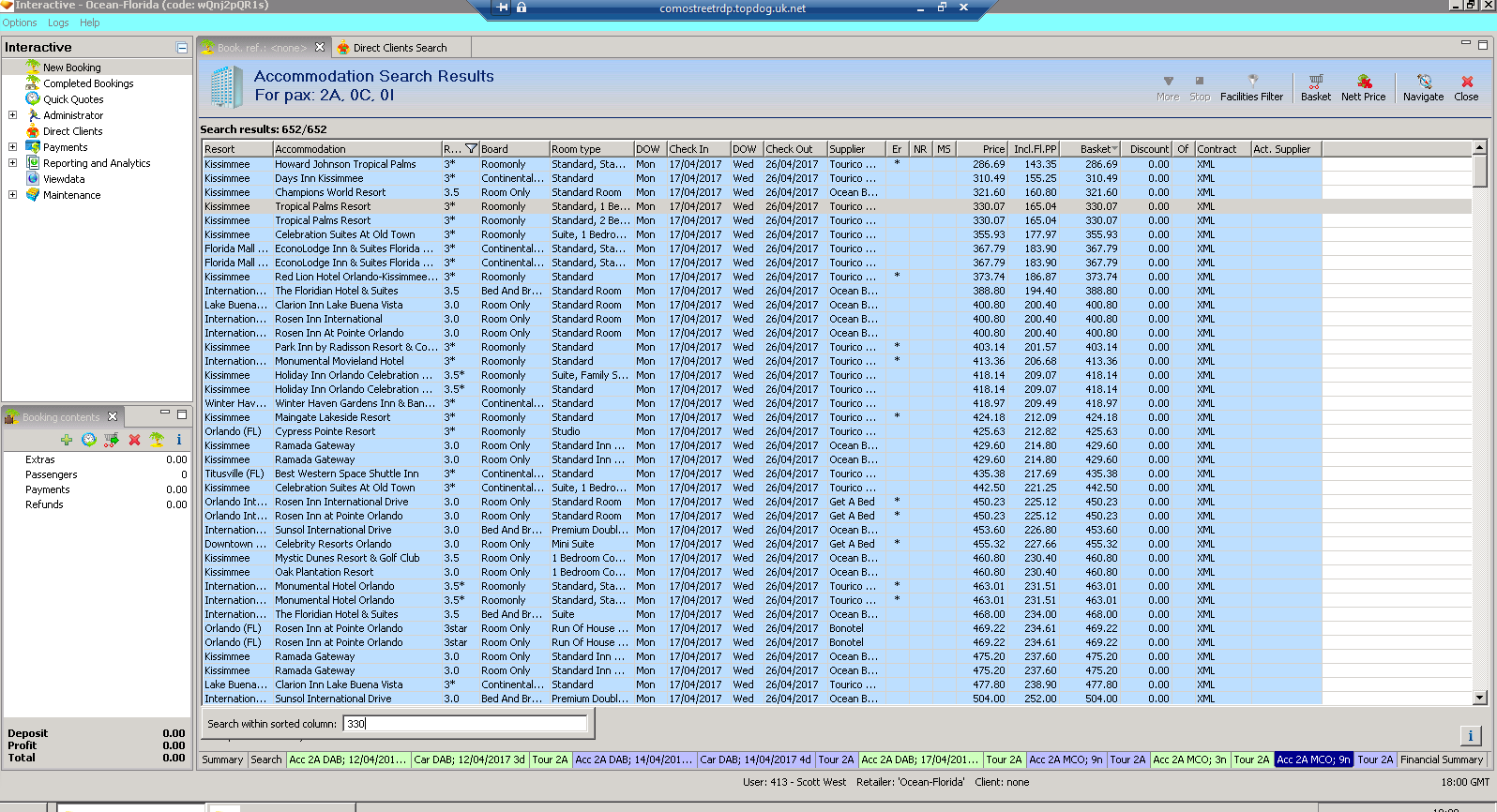Open the Options menu
The height and width of the screenshot is (812, 1497).
pos(20,23)
